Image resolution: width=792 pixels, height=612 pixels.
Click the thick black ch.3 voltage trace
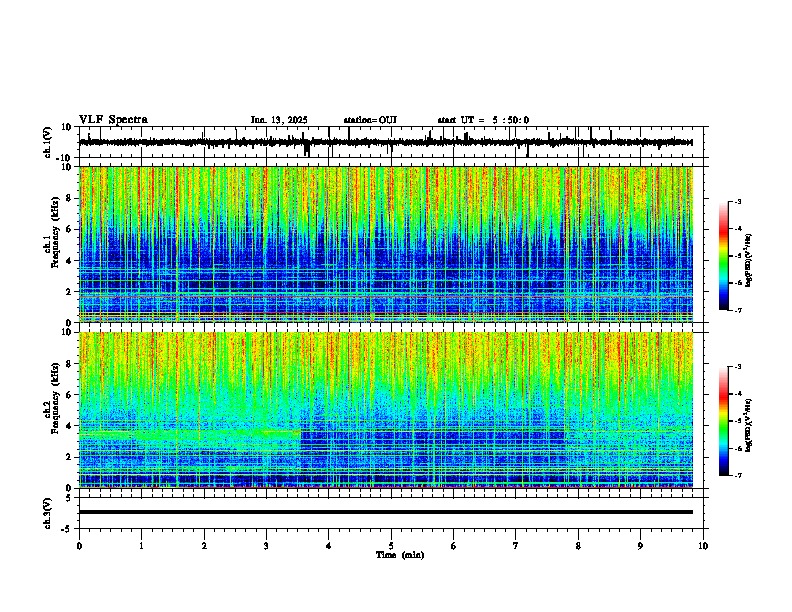[x=386, y=512]
